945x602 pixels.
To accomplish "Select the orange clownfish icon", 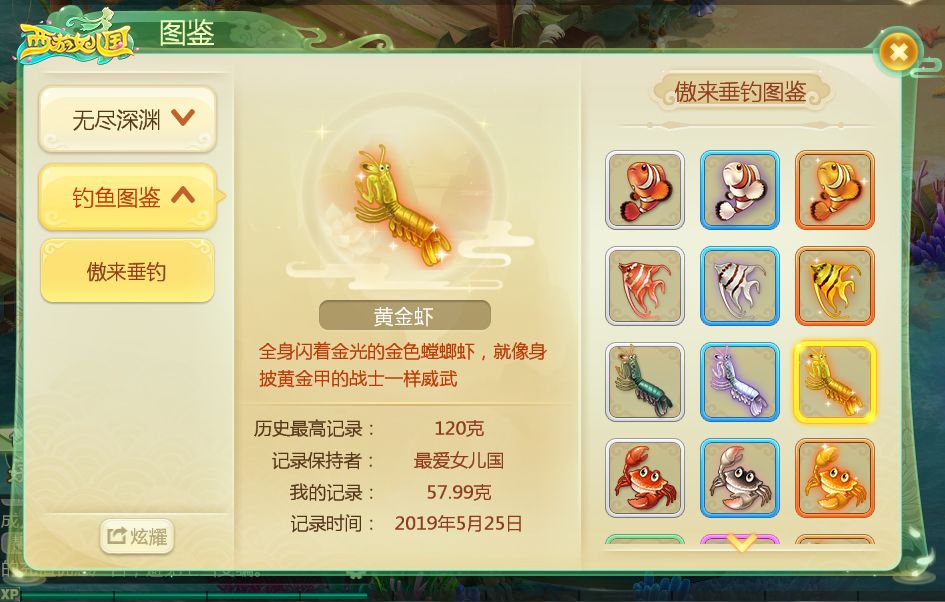I will tap(644, 190).
